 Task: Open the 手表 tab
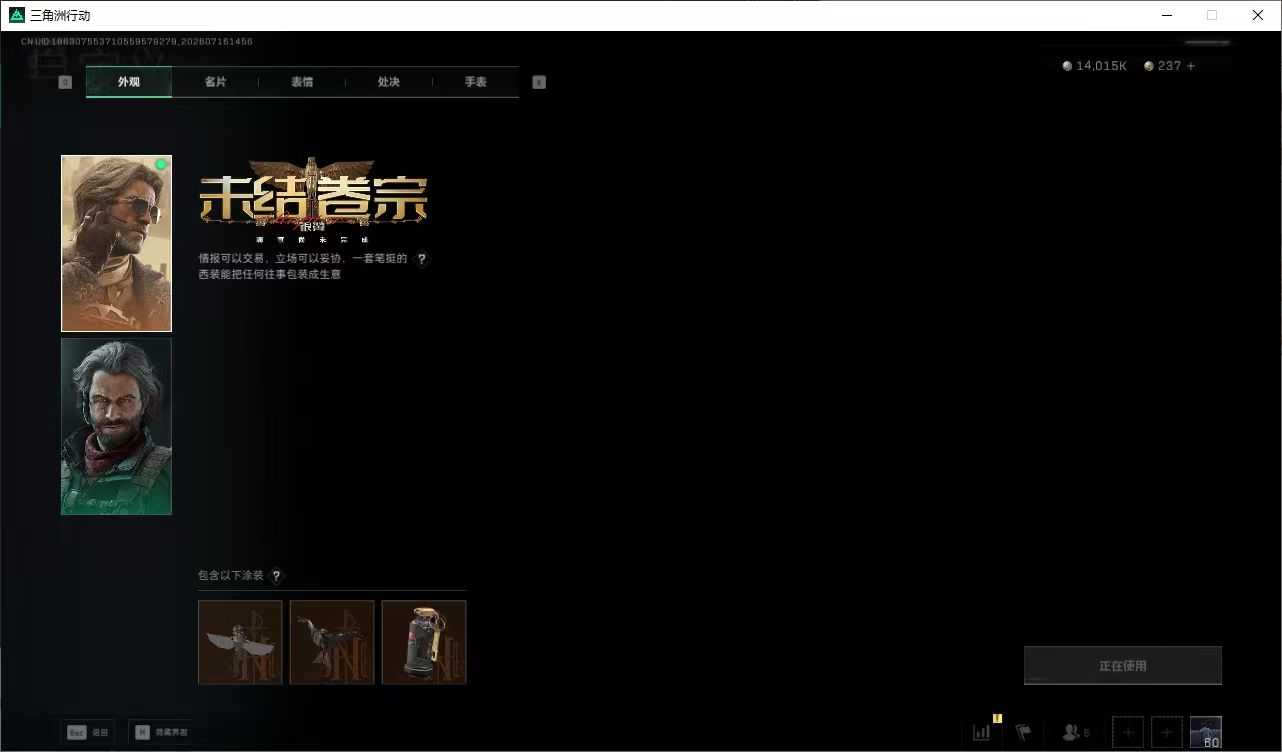tap(476, 82)
